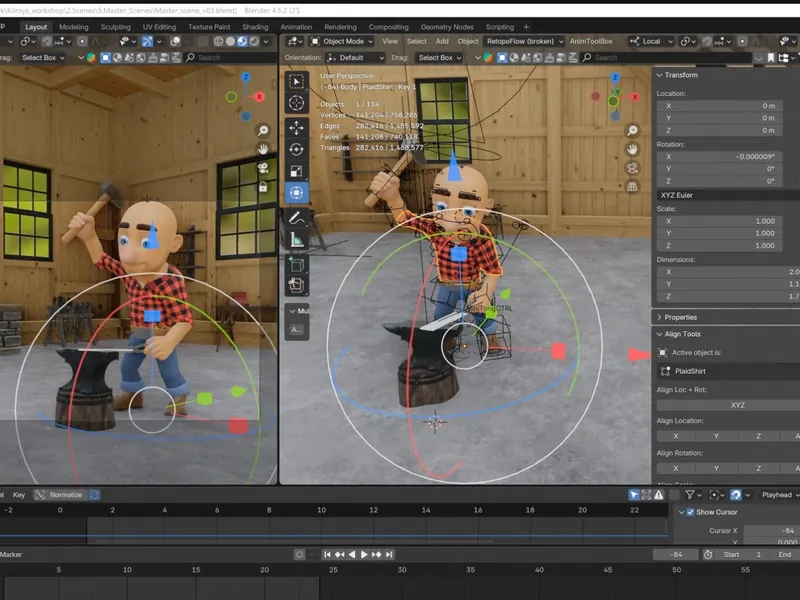Select the Rotate tool
Screen dimensions: 800x600
point(296,149)
